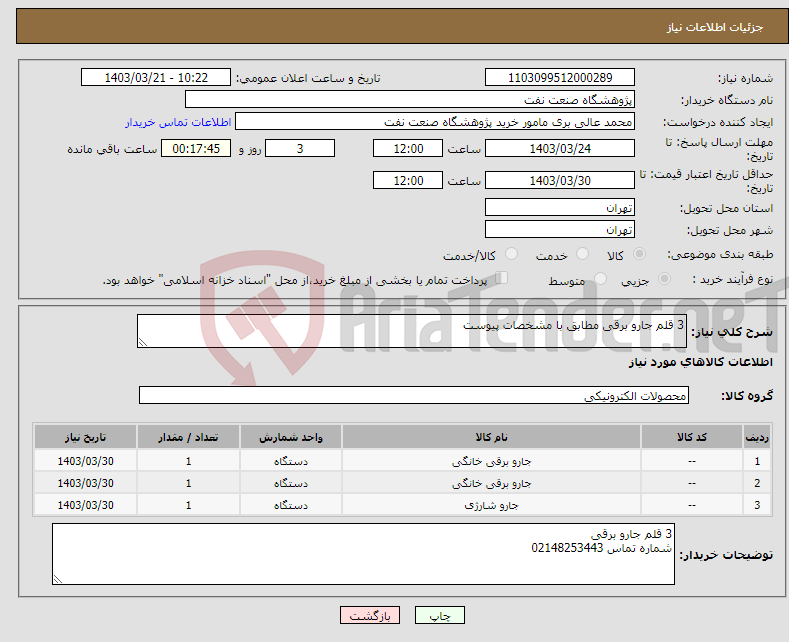Select the کالا radio button

pyautogui.click(x=639, y=254)
